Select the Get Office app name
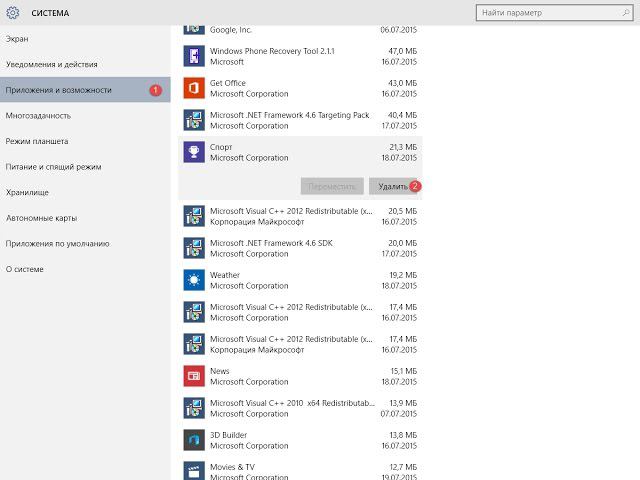 tap(228, 83)
